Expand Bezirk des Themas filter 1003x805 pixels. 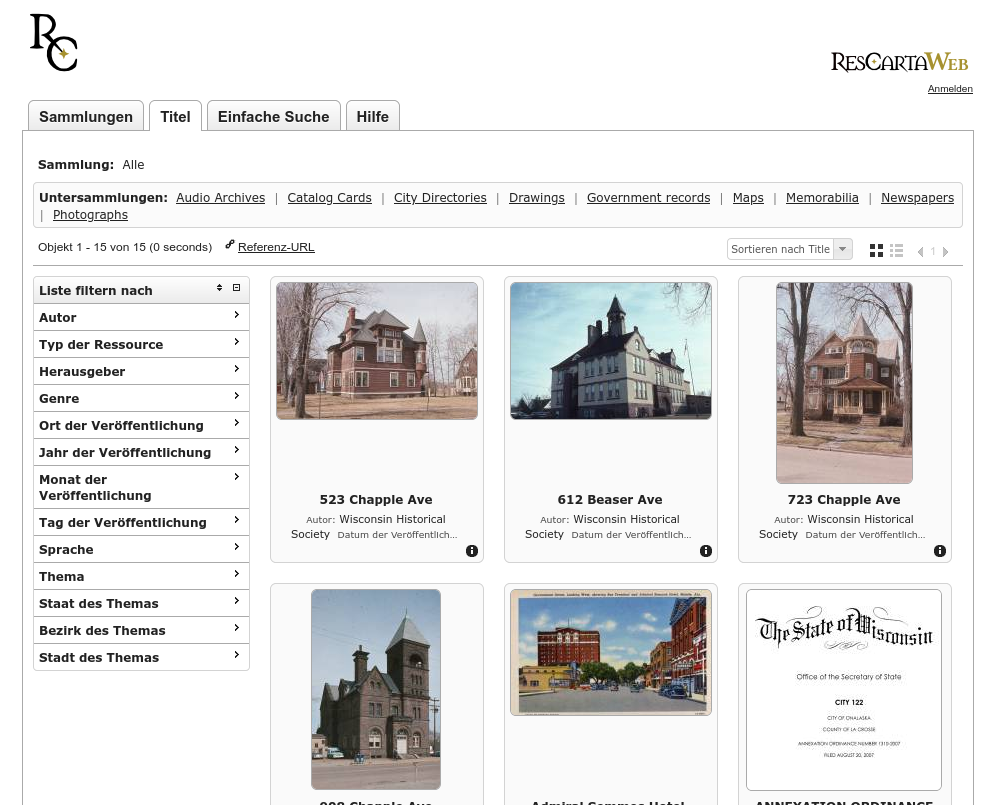point(141,630)
